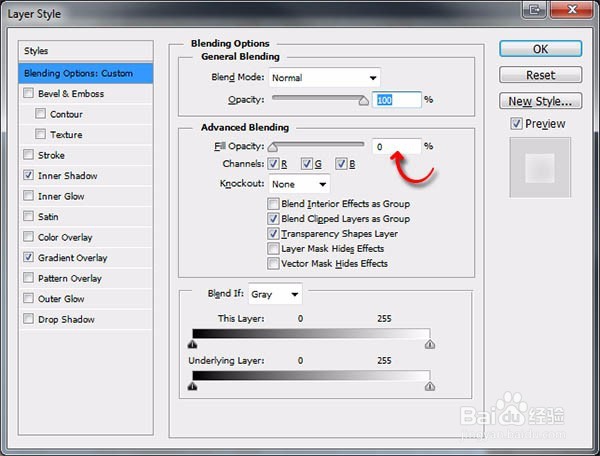Open Gradient Overlay settings label
Viewport: 600px width, 456px height.
[72, 258]
